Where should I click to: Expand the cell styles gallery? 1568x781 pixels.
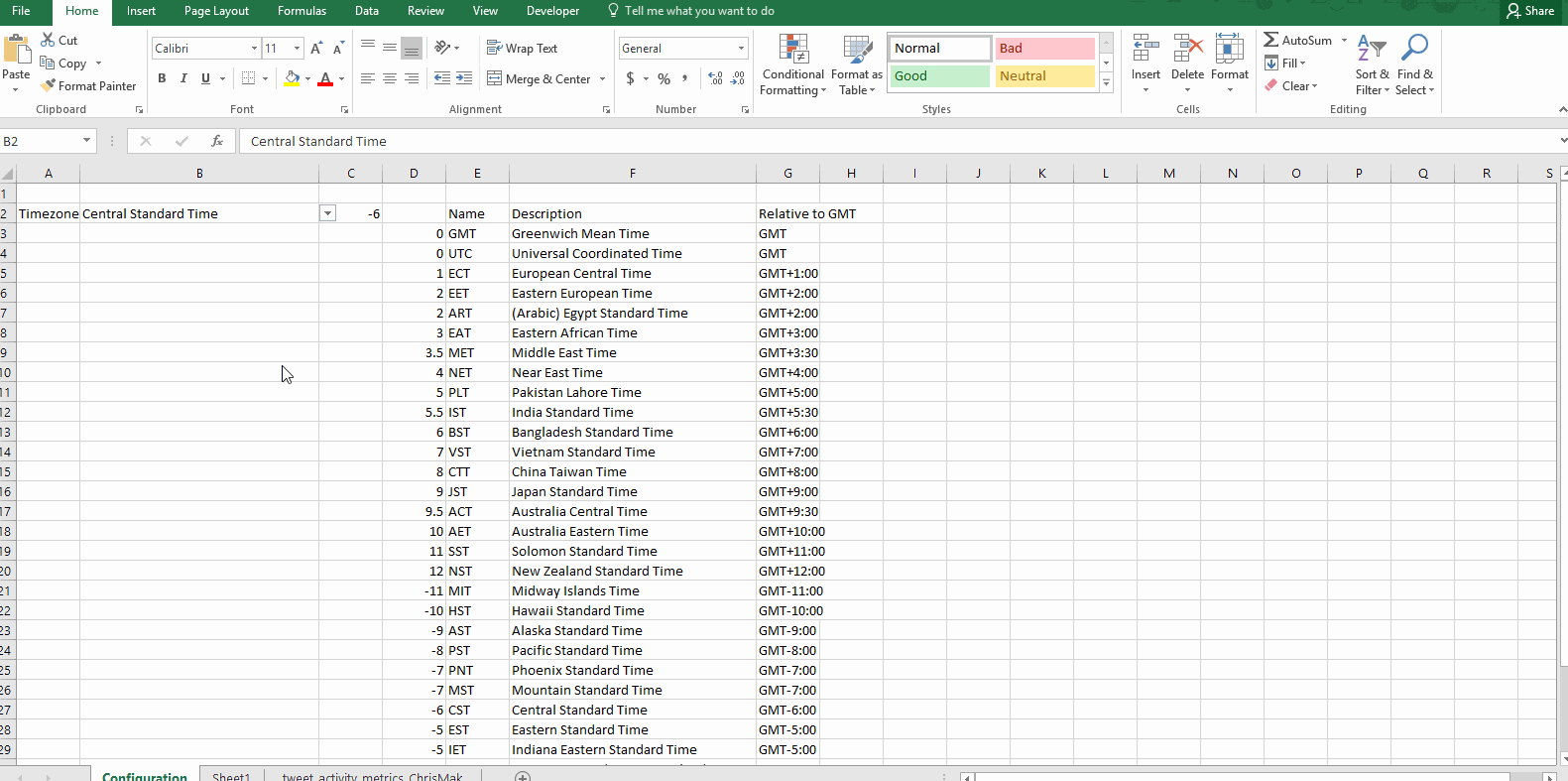tap(1107, 83)
